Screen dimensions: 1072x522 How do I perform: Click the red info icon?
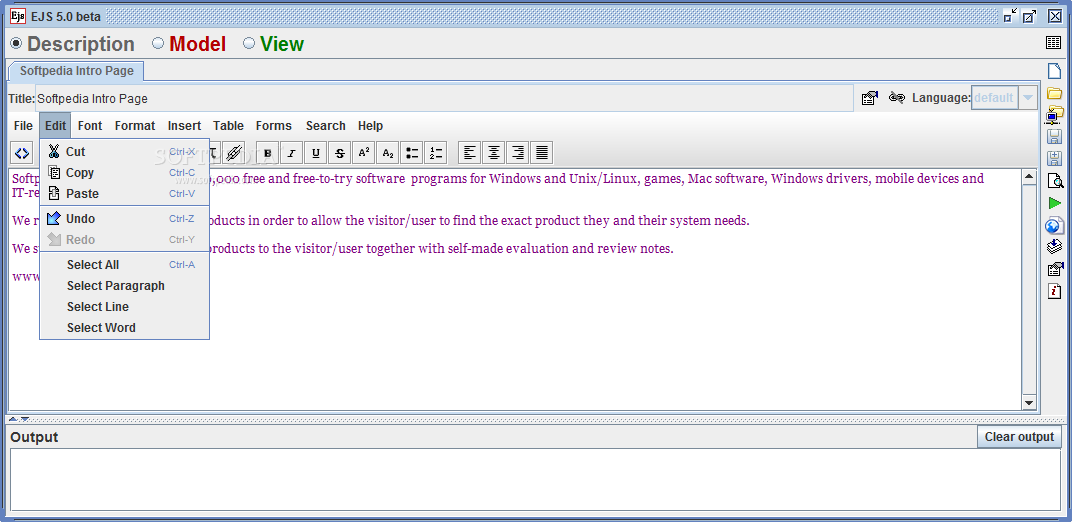(x=1055, y=291)
